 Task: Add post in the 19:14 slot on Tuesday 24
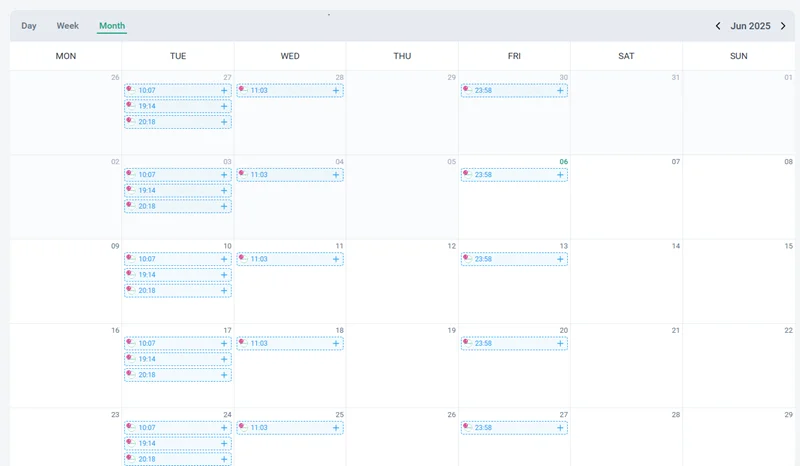(x=224, y=444)
